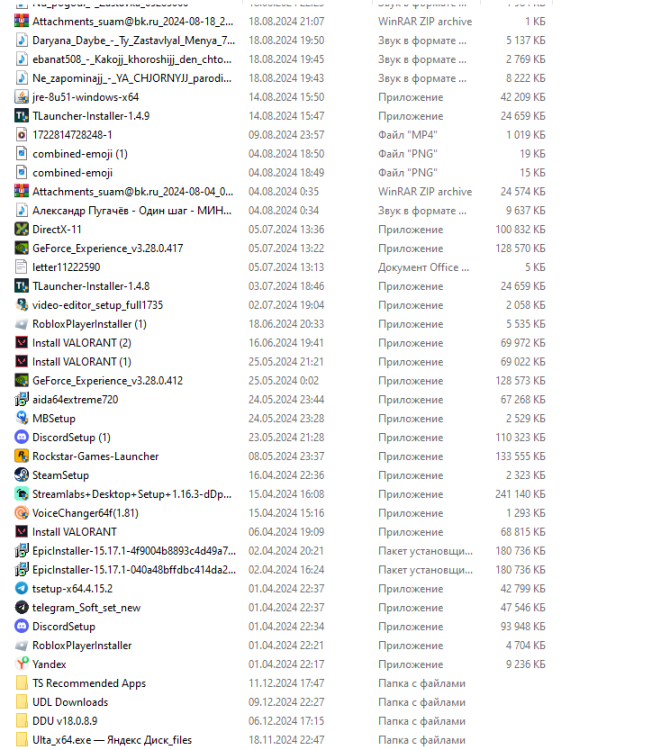670x750 pixels.
Task: Click the letter11222590 document icon
Action: pyautogui.click(x=21, y=267)
